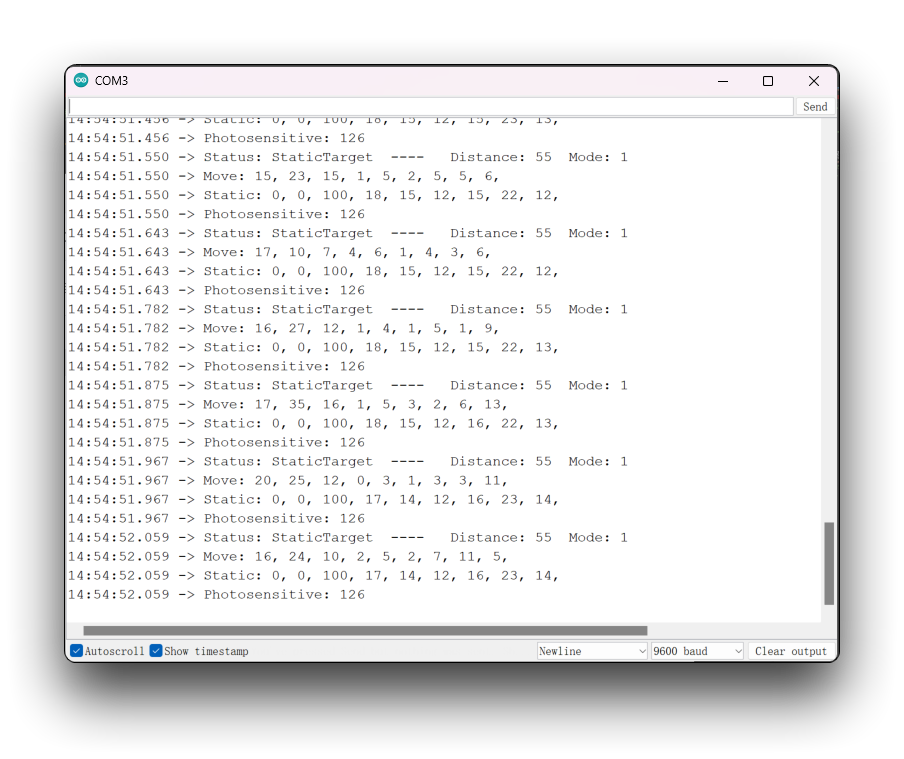904x759 pixels.
Task: Click the Photosensitive: 126 line at 14:54:51.782
Action: pos(216,366)
